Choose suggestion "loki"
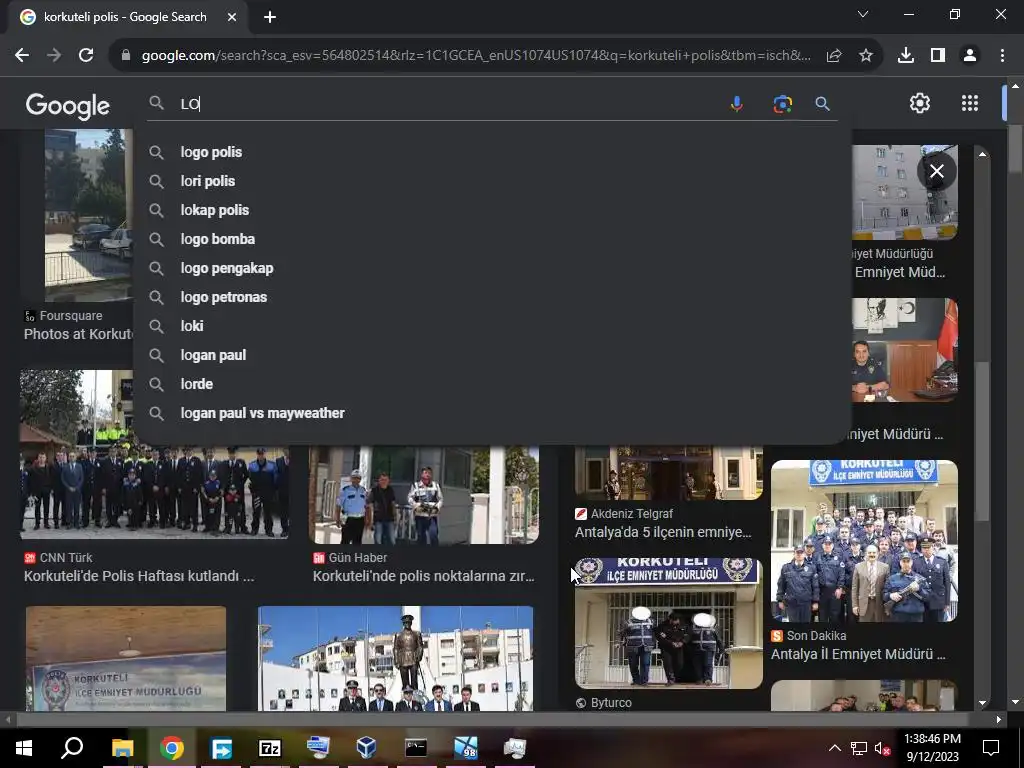 492,326
